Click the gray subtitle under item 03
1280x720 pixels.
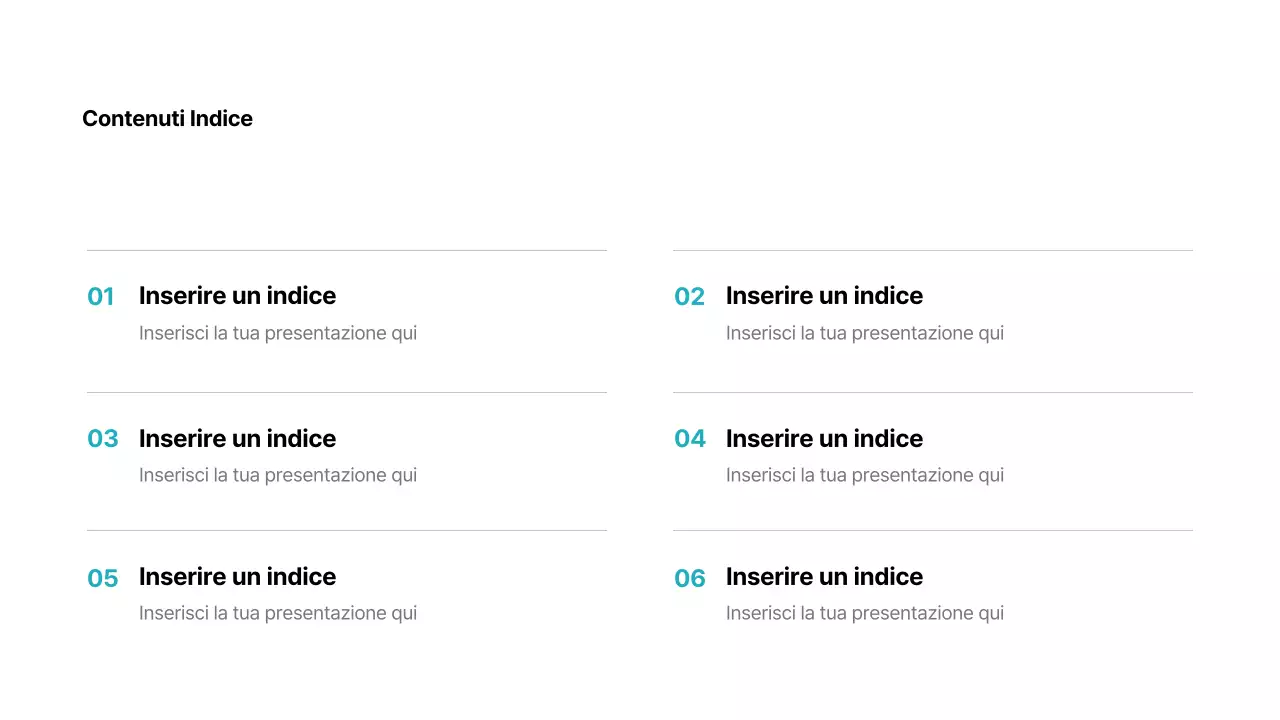278,475
